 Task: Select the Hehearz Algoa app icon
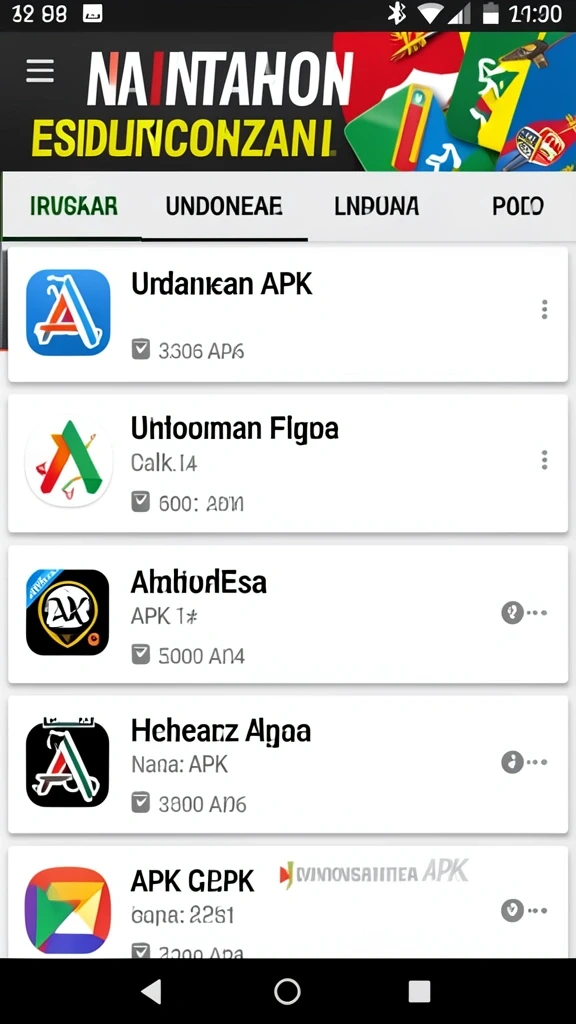(x=67, y=762)
